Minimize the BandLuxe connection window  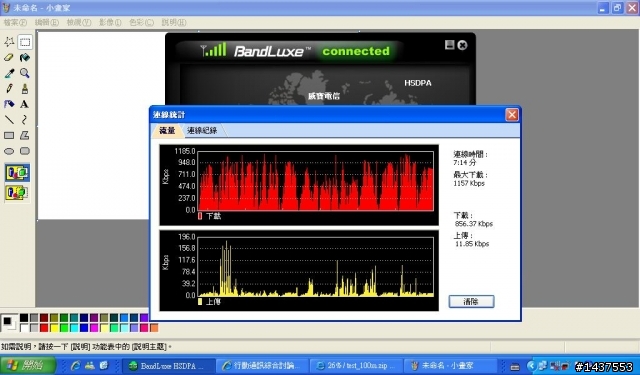click(x=449, y=44)
